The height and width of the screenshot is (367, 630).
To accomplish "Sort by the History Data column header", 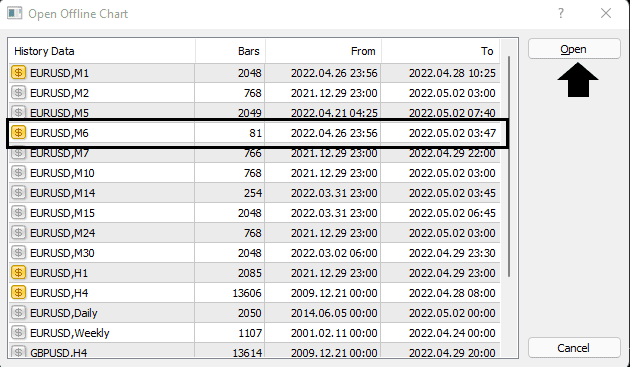I will point(102,51).
